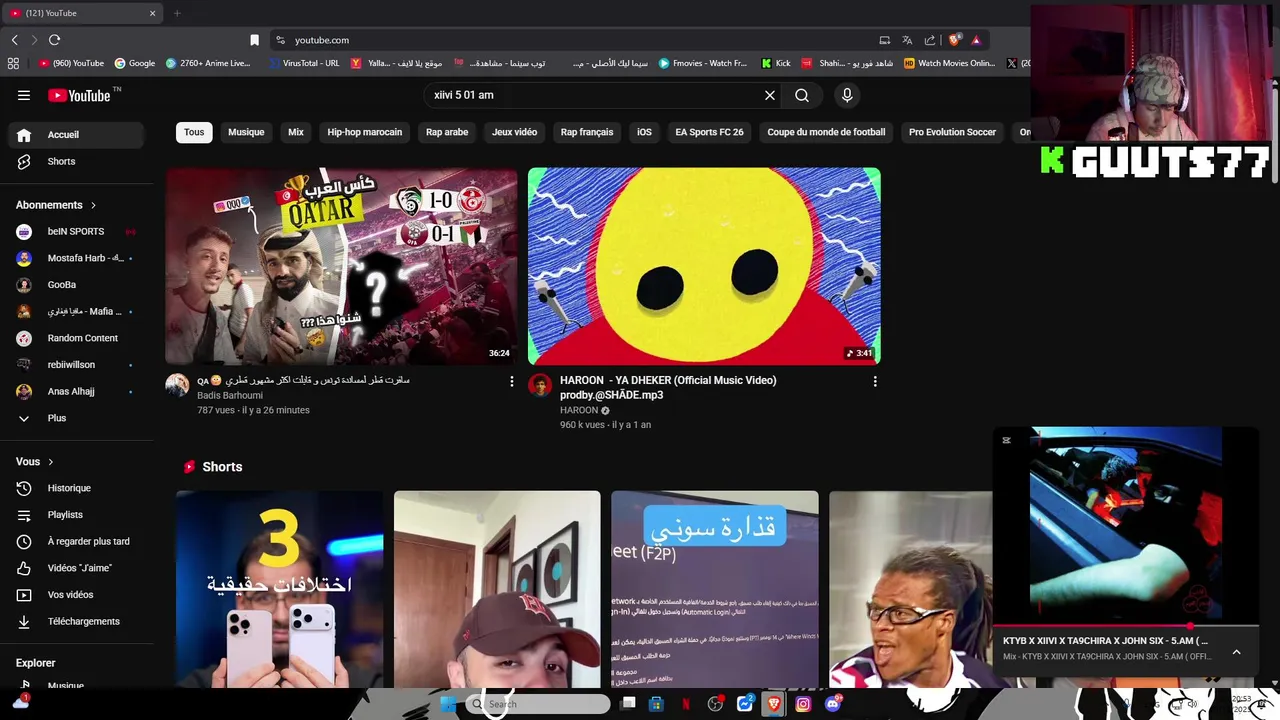Go to Accueil in the sidebar
The height and width of the screenshot is (720, 1280).
(x=76, y=135)
